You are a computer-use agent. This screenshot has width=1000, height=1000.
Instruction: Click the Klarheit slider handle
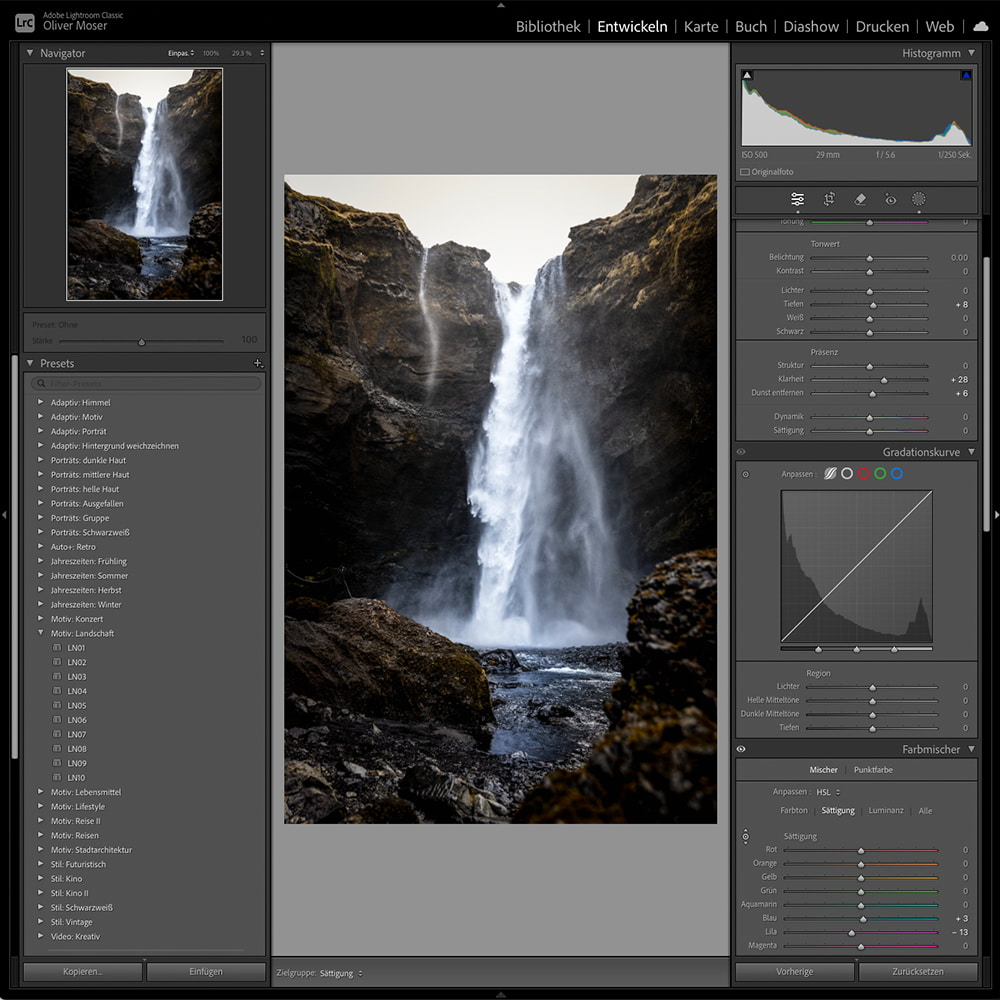884,380
